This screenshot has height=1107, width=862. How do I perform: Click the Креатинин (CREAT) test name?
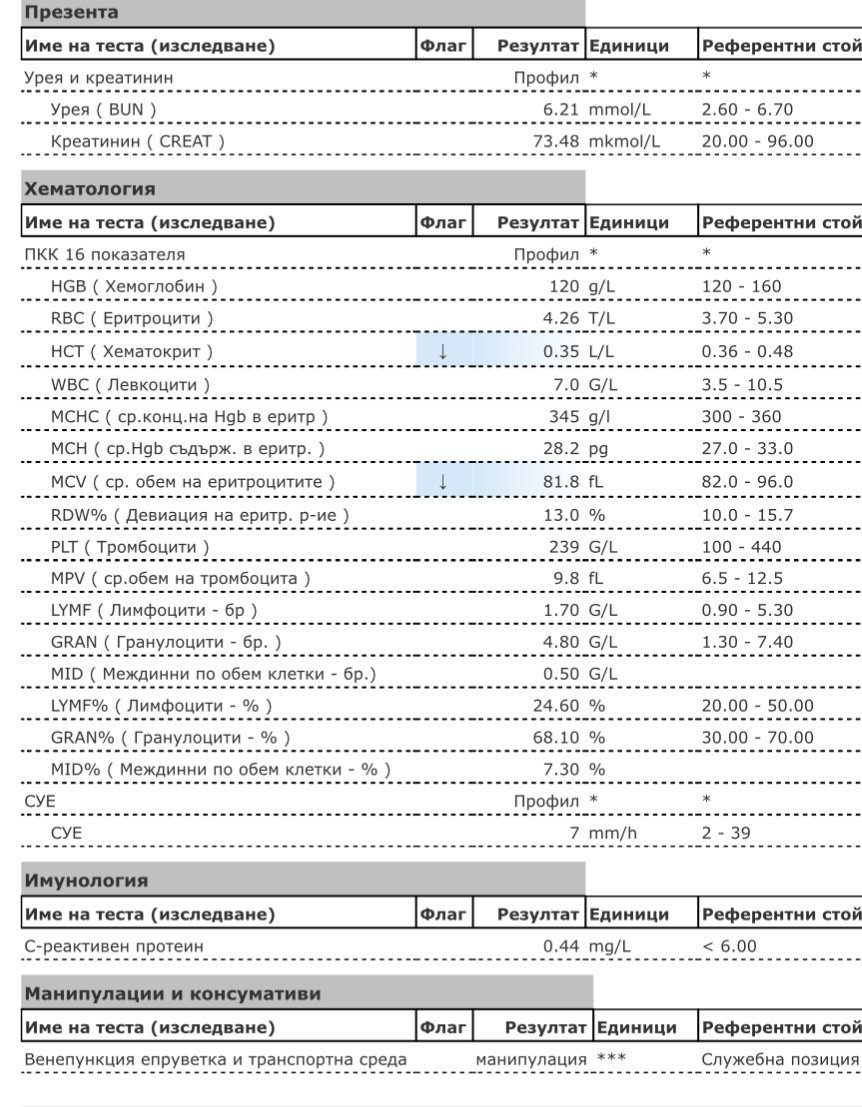pos(137,141)
